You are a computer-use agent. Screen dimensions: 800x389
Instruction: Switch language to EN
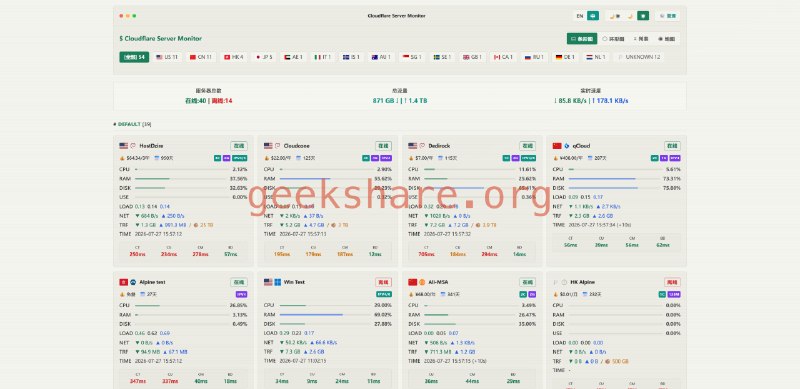pos(580,16)
